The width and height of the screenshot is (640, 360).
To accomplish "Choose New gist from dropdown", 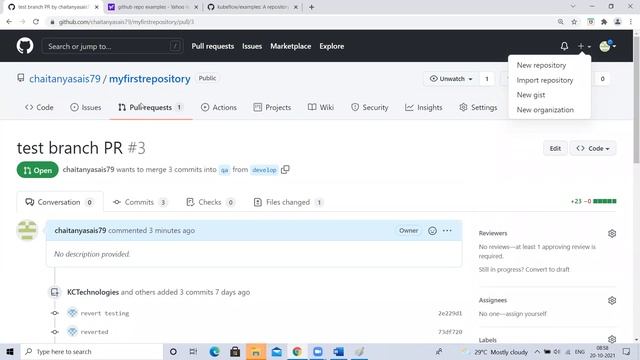I will (531, 95).
